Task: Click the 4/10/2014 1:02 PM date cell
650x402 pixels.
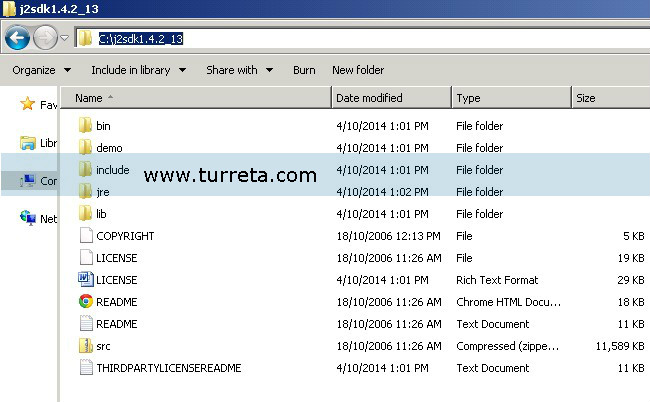Action: coord(382,192)
